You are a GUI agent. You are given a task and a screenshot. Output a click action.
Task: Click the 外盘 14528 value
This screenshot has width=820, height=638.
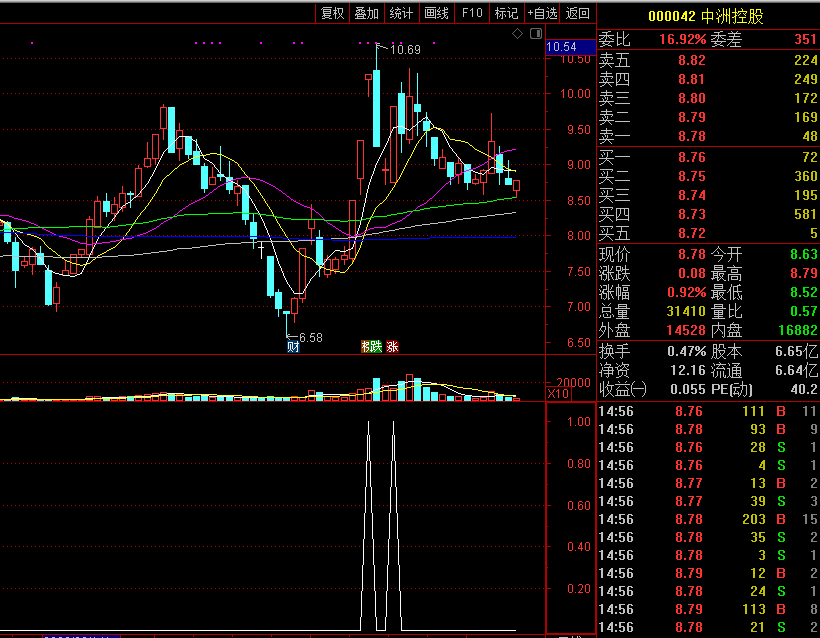tap(686, 331)
